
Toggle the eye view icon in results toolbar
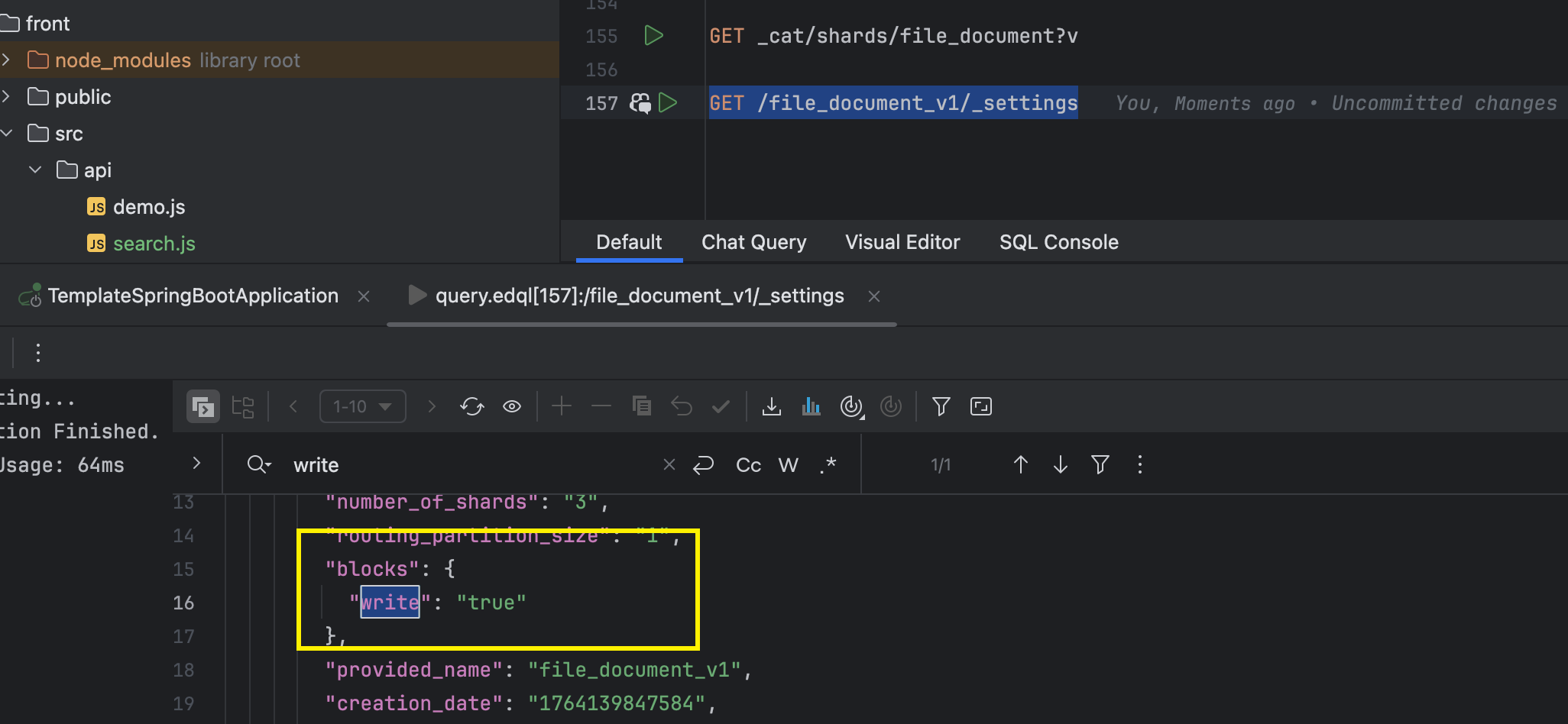point(512,406)
